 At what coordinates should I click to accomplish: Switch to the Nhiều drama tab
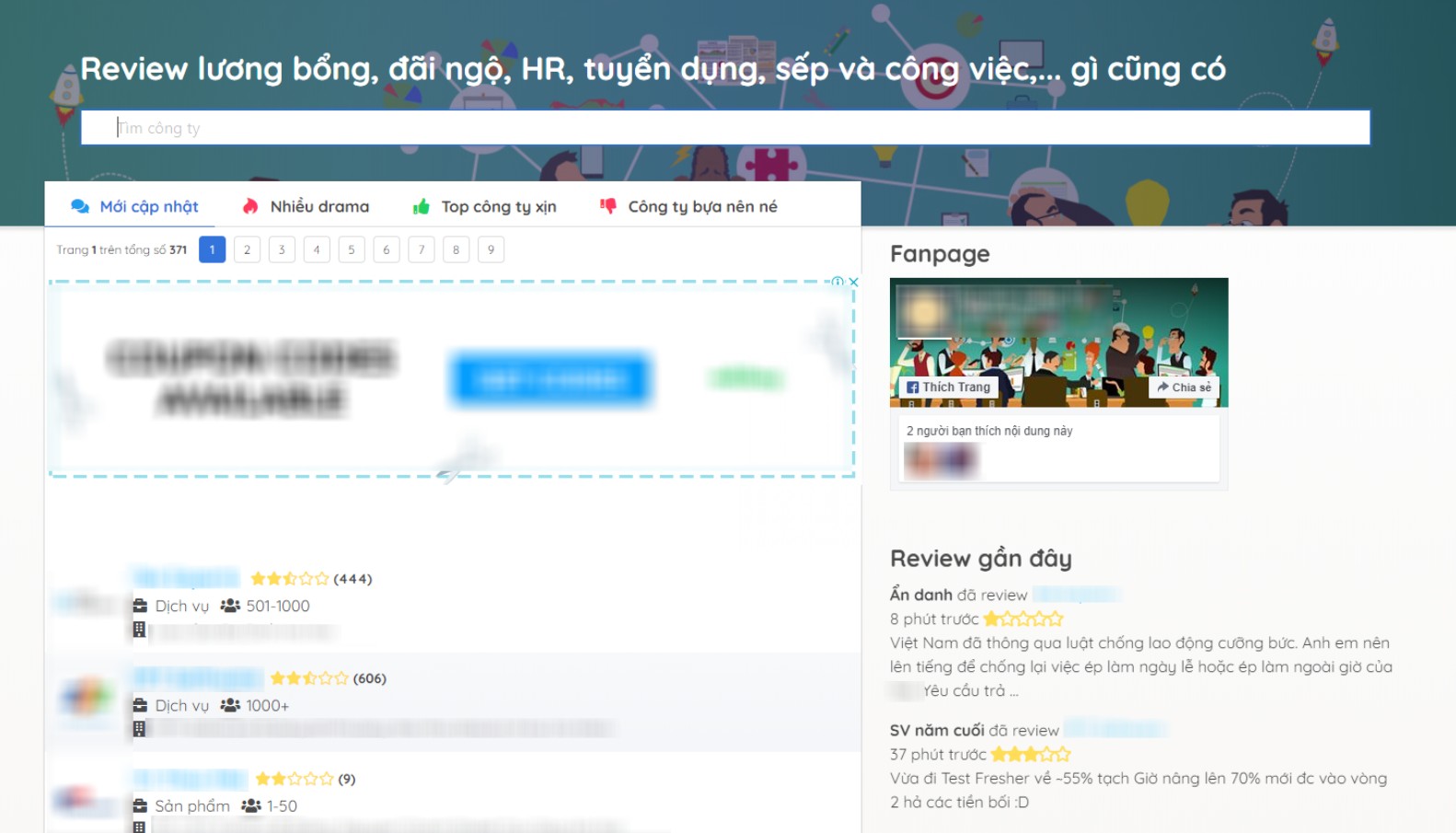pyautogui.click(x=306, y=206)
